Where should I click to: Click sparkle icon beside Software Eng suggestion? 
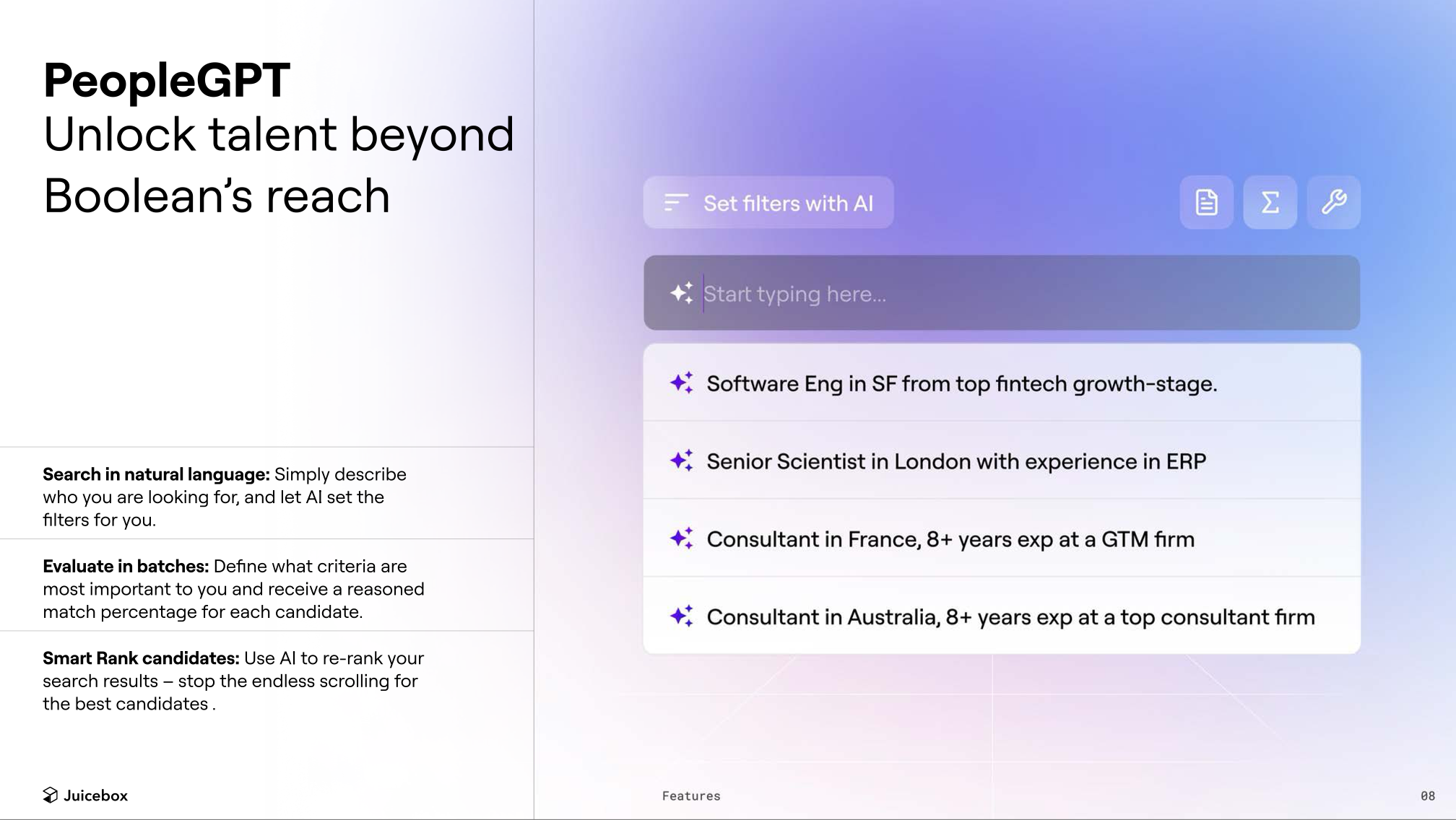click(681, 383)
